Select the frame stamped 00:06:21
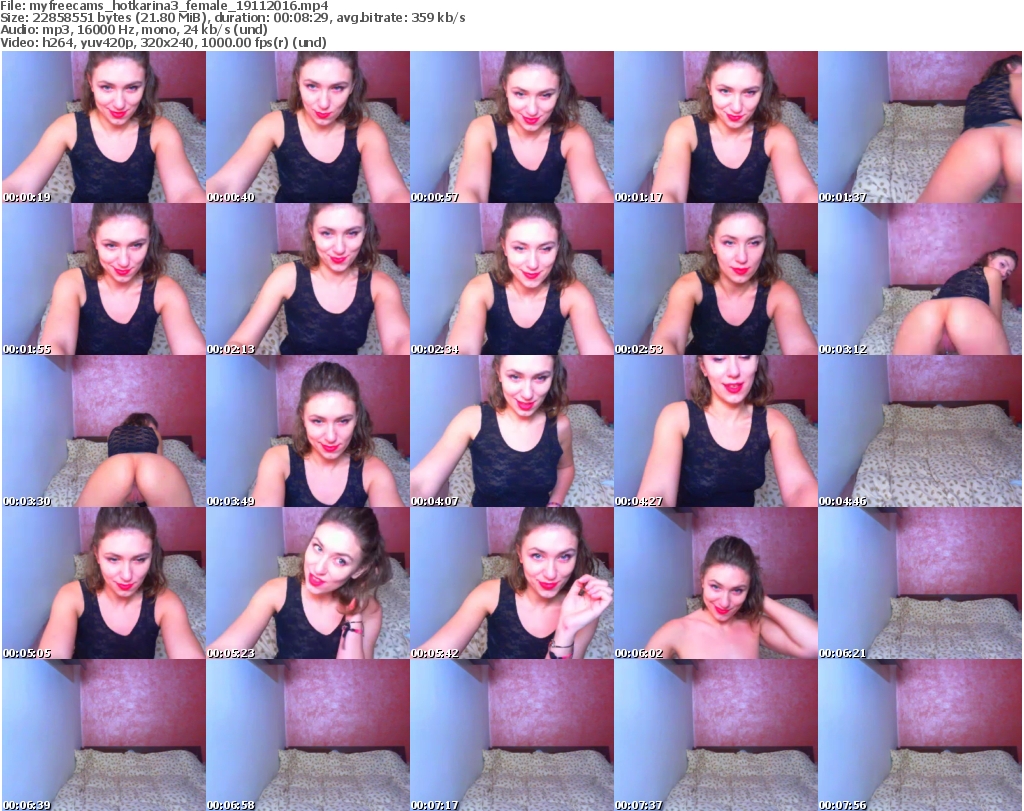Screen dimensions: 1024x811 coord(920,583)
